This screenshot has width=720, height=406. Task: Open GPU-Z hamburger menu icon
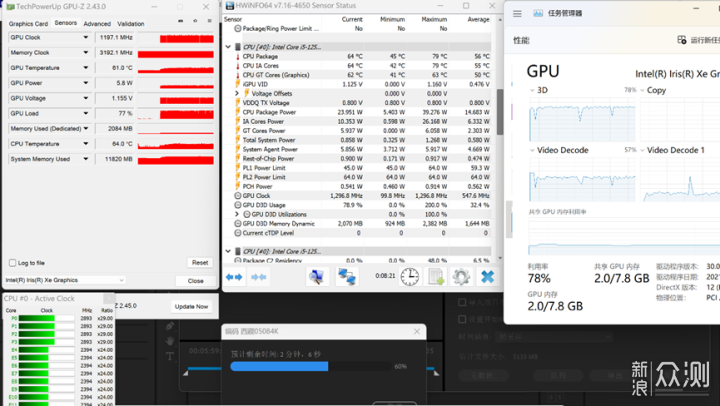pos(209,21)
